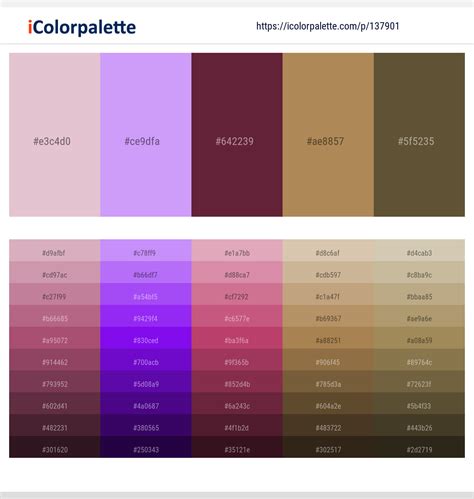Select the #ba3f6a raspberry shade
Viewport: 474px width, 499px height.
coord(237,338)
